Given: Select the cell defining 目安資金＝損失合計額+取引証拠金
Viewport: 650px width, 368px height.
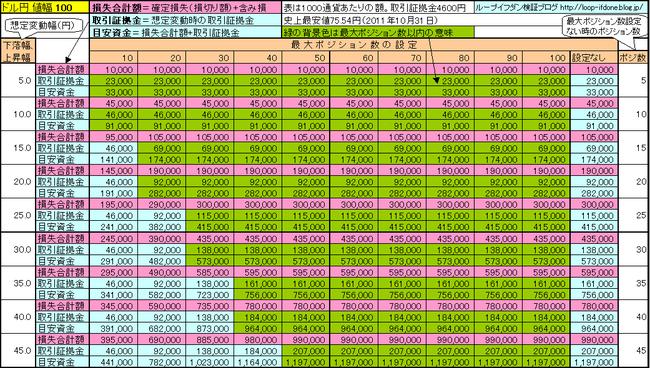Looking at the screenshot, I should click(185, 32).
